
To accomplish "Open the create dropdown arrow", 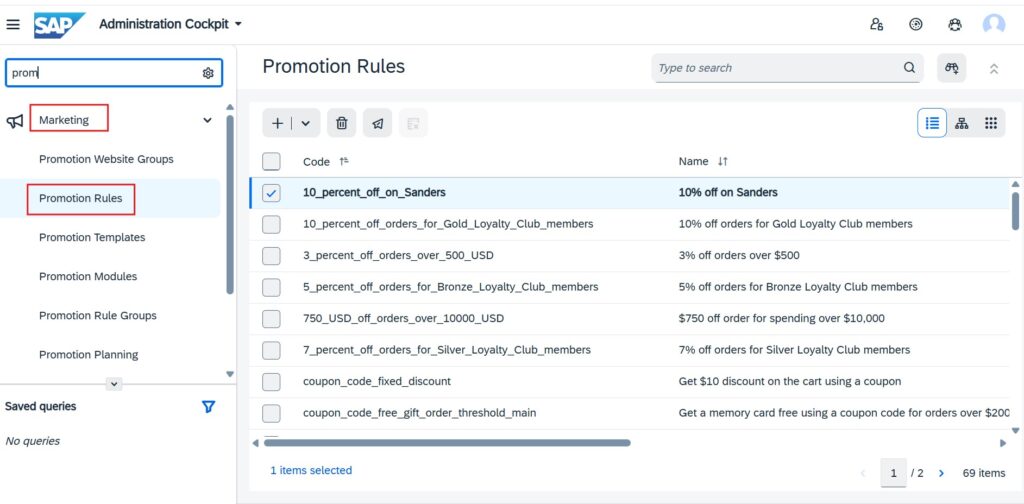I will [x=305, y=123].
